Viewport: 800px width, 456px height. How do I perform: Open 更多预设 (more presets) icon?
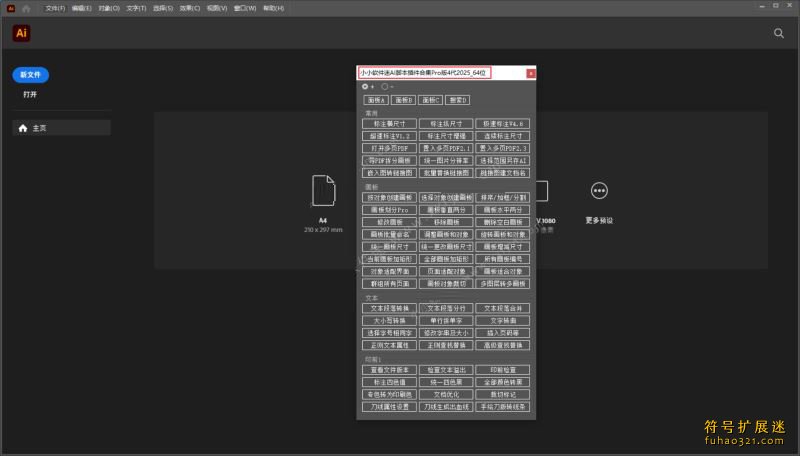tap(599, 191)
